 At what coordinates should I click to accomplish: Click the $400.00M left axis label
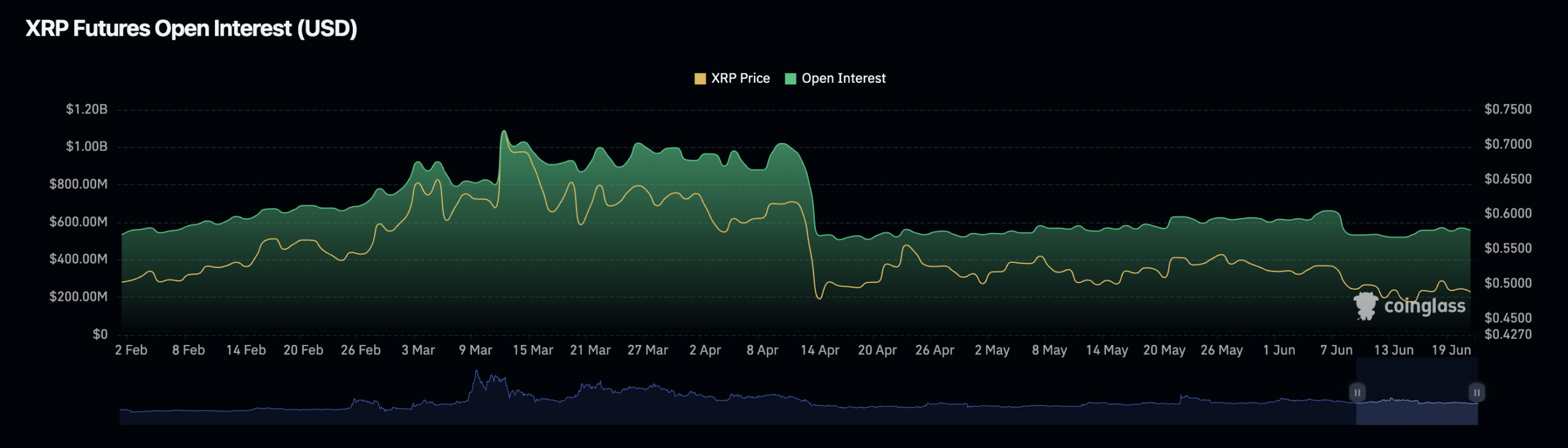(78, 259)
